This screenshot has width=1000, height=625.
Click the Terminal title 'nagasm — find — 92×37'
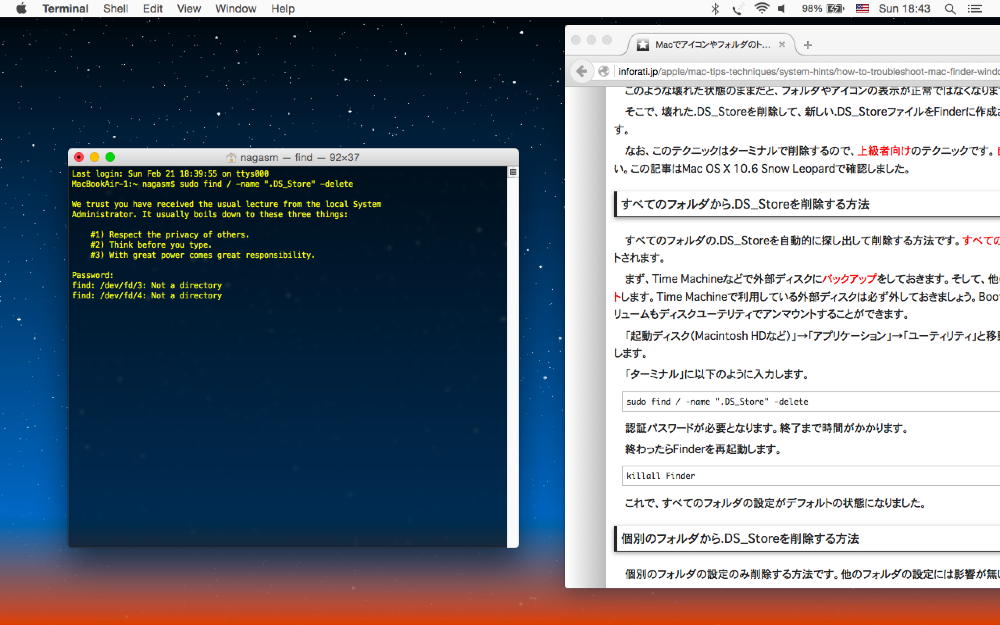(x=300, y=158)
